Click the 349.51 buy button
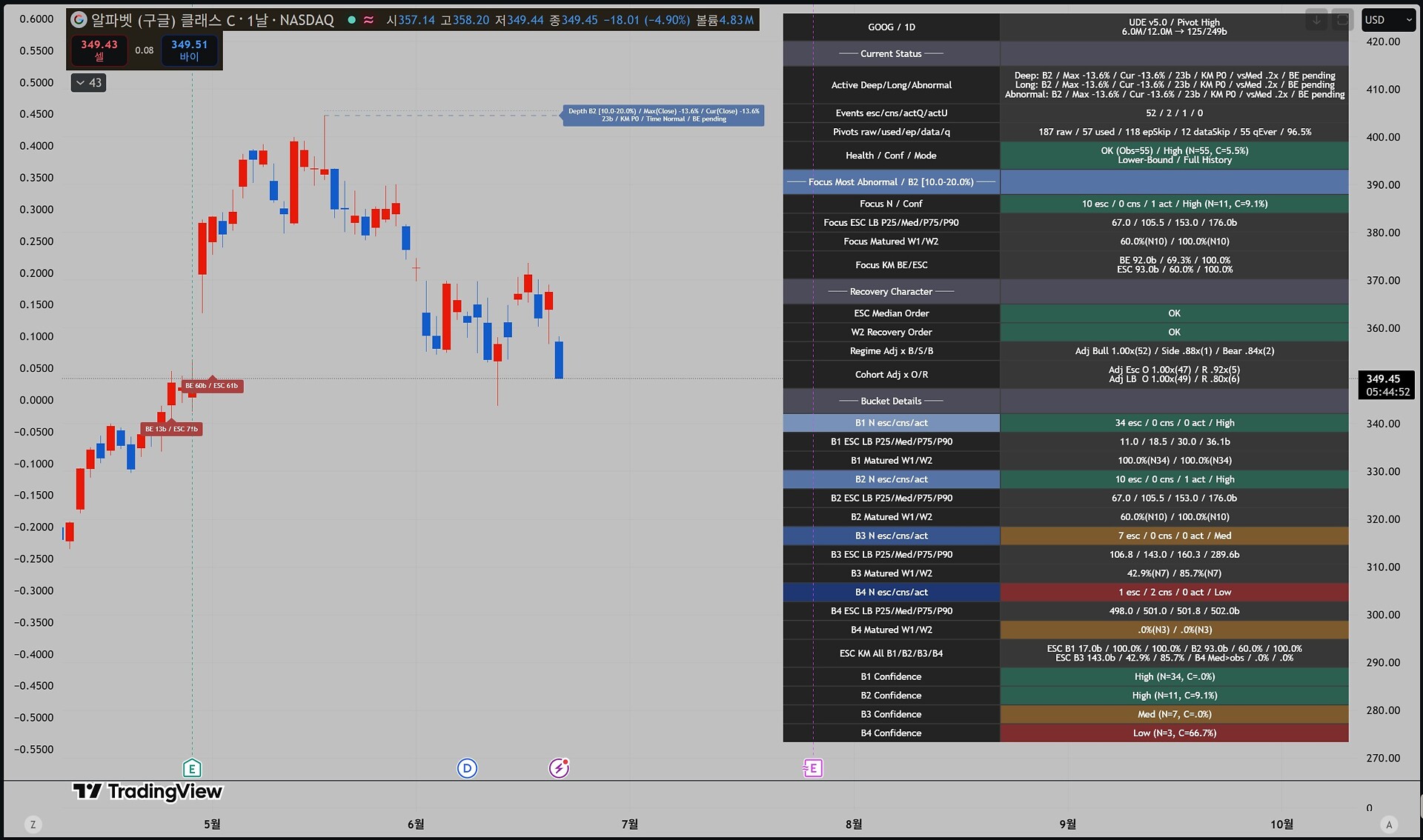Image resolution: width=1423 pixels, height=840 pixels. point(189,50)
